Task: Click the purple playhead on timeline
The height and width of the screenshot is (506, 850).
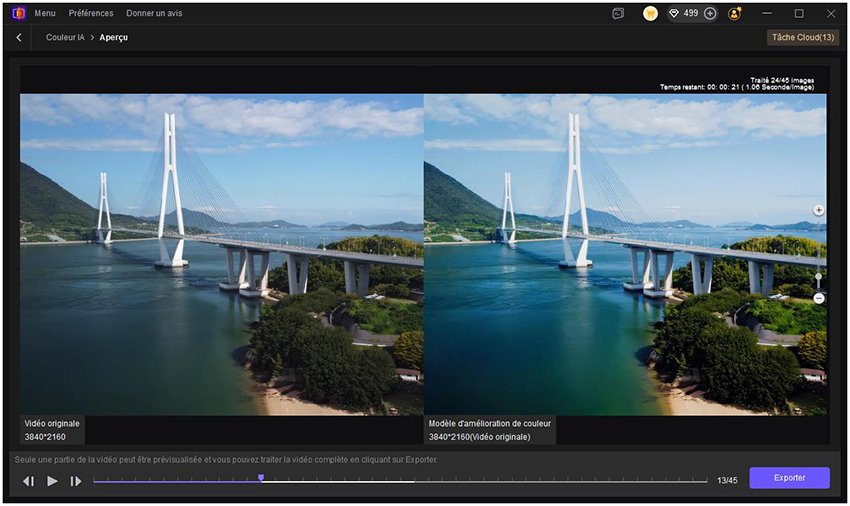Action: (261, 478)
